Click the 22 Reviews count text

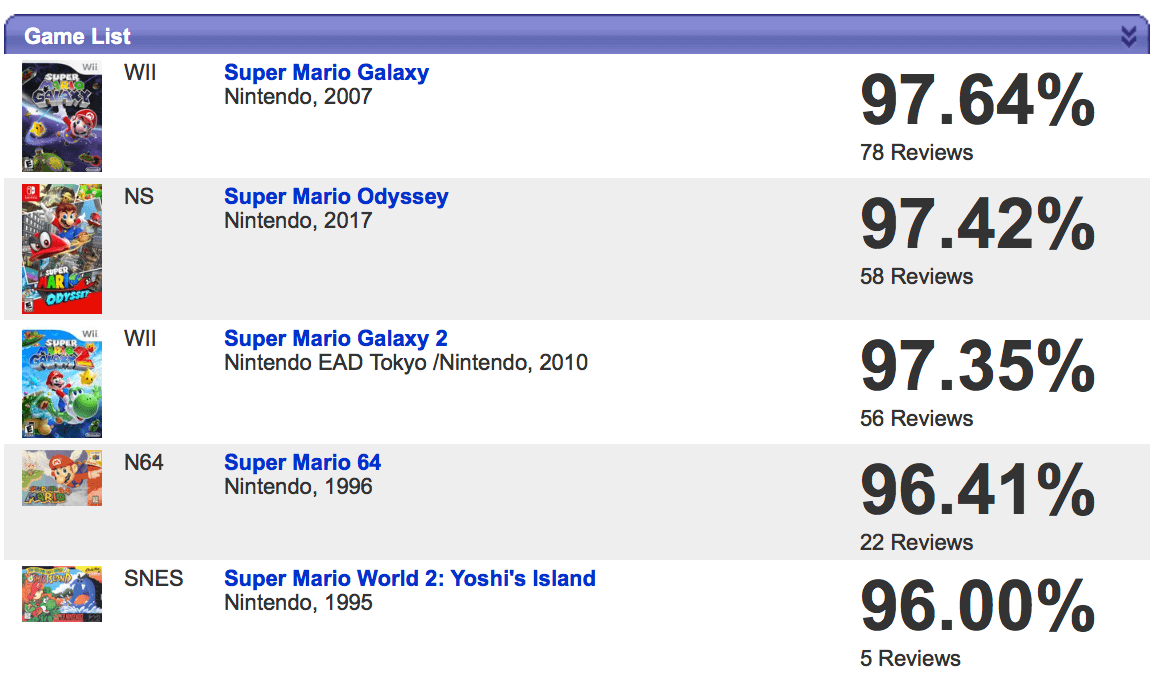[x=917, y=542]
